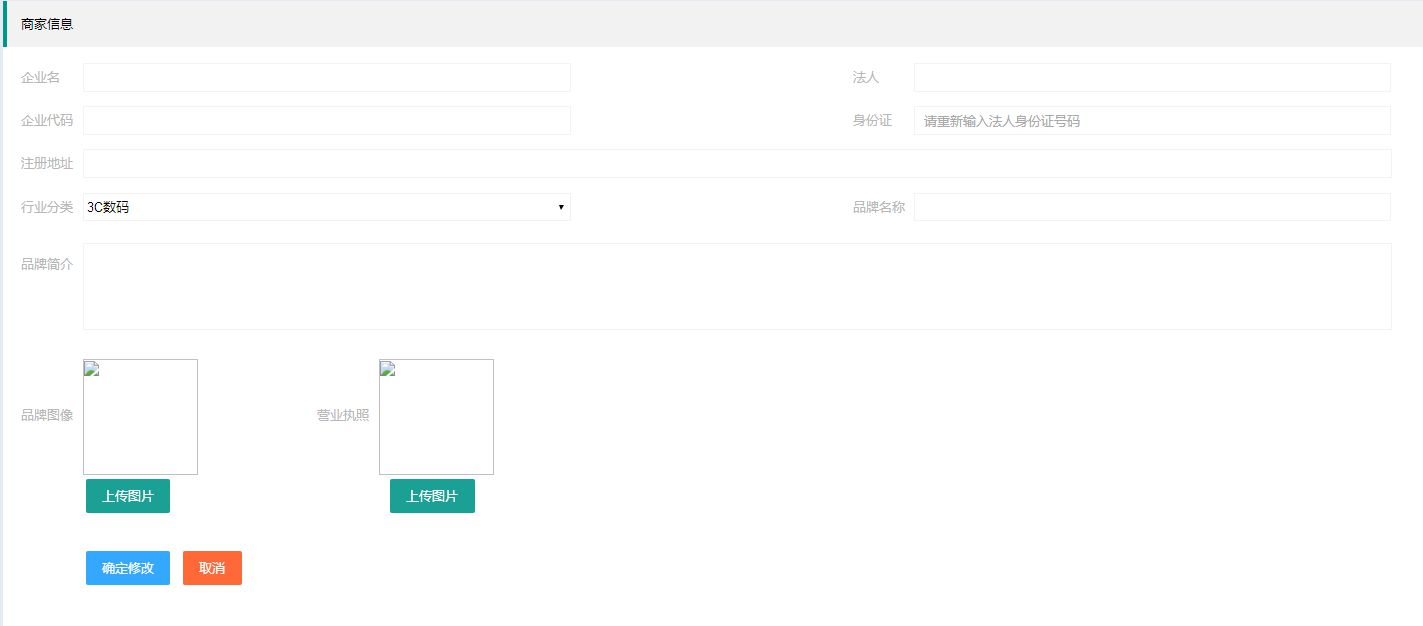The width and height of the screenshot is (1423, 626).
Task: Focus the 企业名 input field
Action: click(x=326, y=77)
